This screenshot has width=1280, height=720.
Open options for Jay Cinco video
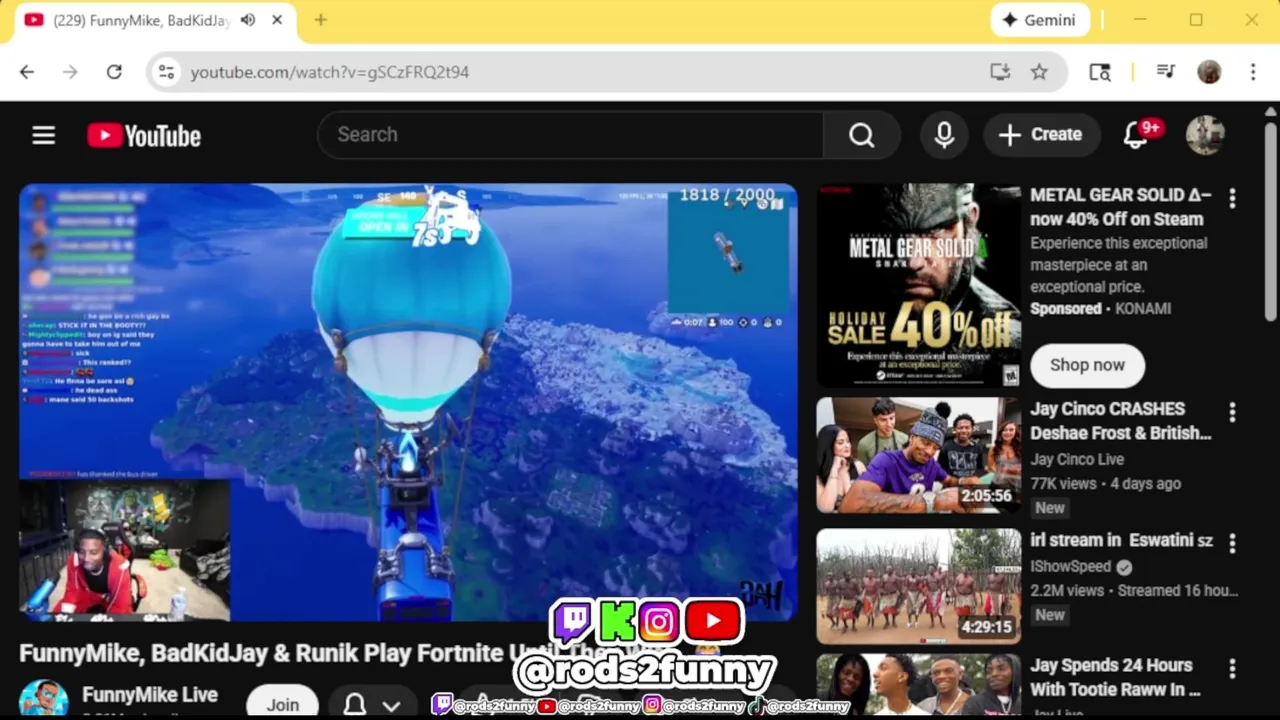[x=1232, y=412]
